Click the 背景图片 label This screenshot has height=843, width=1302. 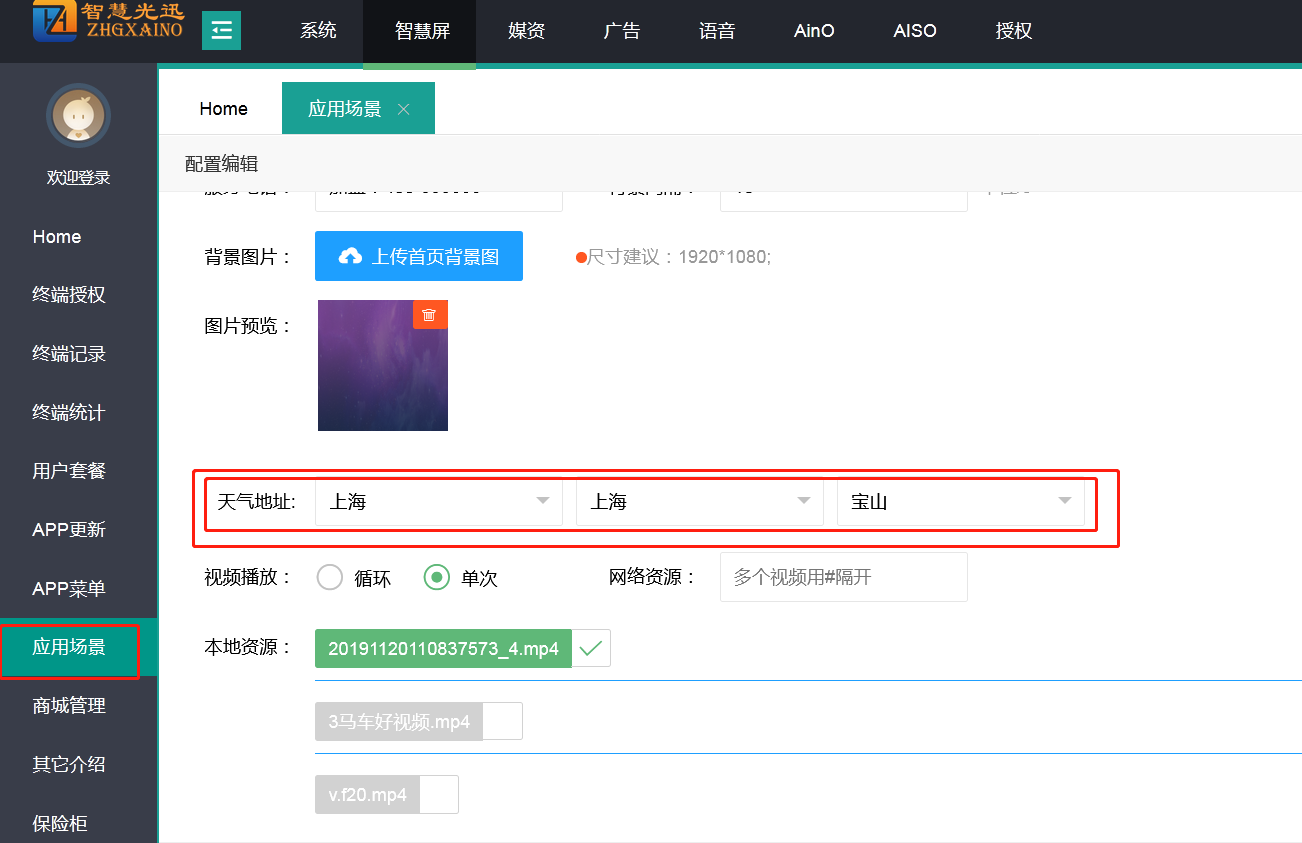248,257
